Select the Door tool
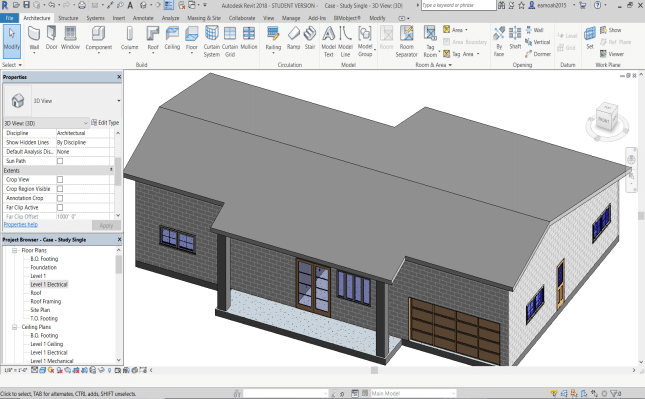The image size is (645, 399). pos(51,38)
